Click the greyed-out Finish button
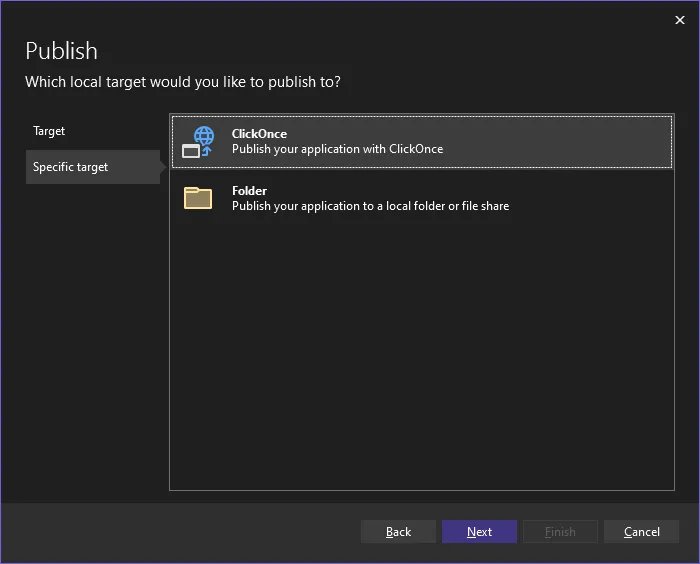 pyautogui.click(x=560, y=532)
